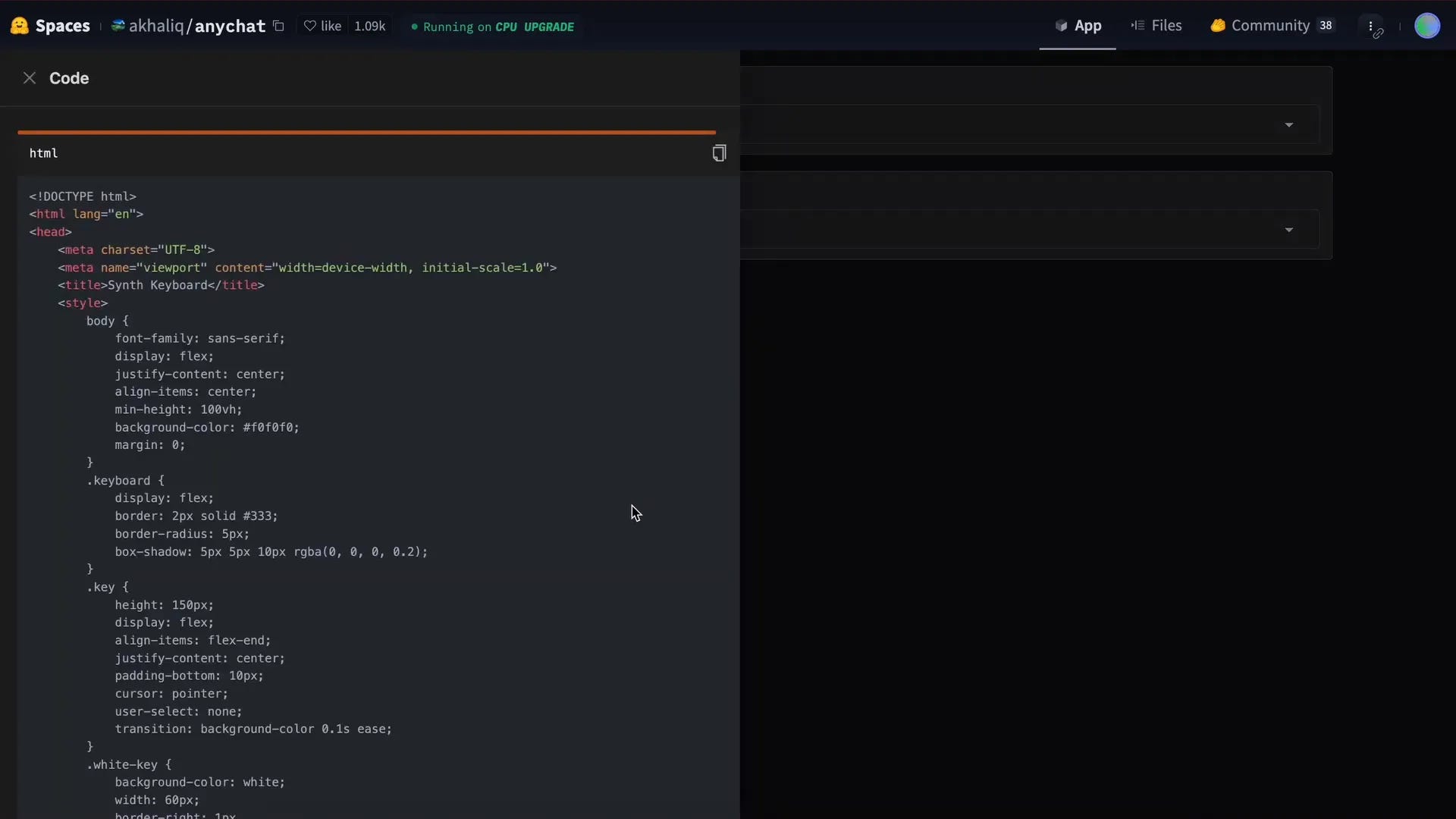Switch to the Files tab
The image size is (1456, 819).
click(x=1166, y=25)
